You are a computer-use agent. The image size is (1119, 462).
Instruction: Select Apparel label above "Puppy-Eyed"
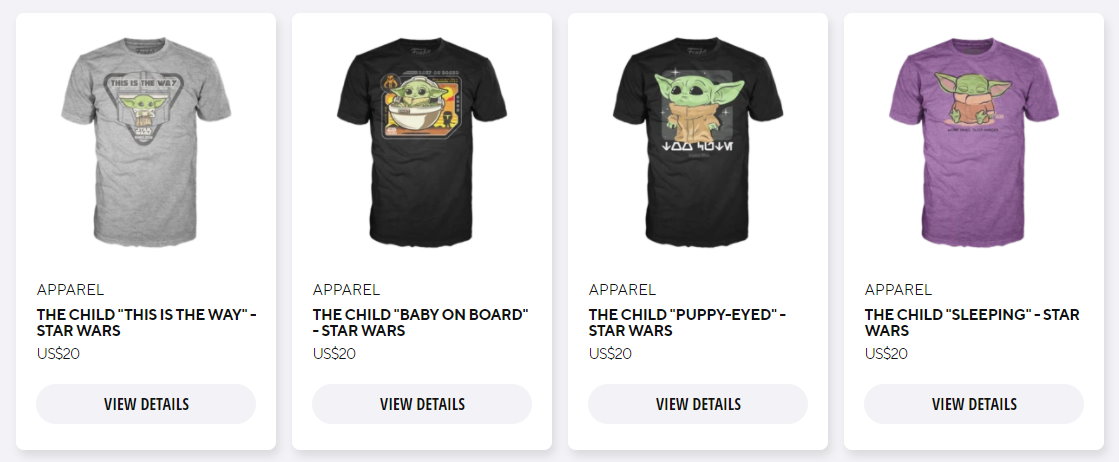pos(622,290)
